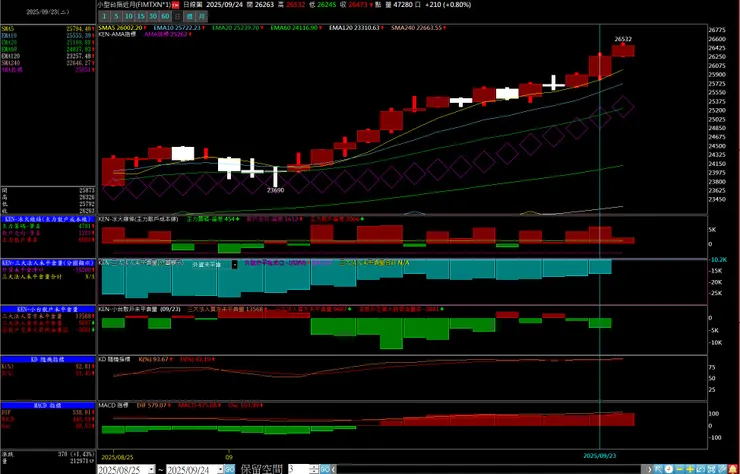This screenshot has width=740, height=474.
Task: Switch to the 5-minute timeframe
Action: [x=116, y=16]
